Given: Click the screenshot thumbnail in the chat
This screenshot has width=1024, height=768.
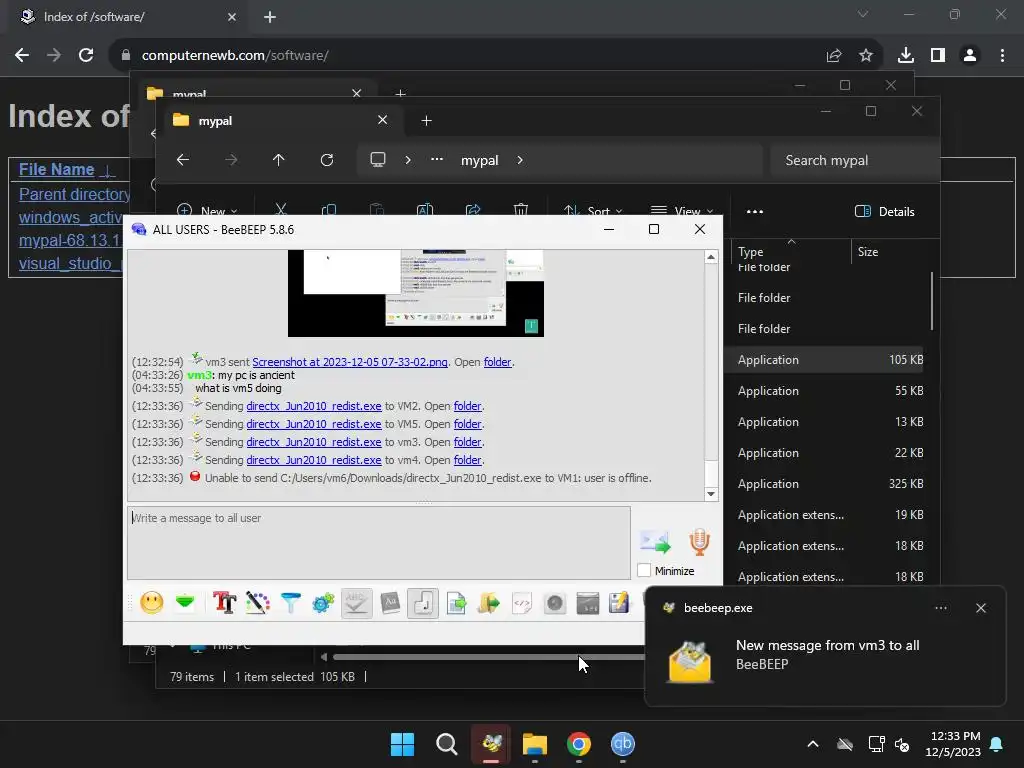Looking at the screenshot, I should click(x=416, y=293).
